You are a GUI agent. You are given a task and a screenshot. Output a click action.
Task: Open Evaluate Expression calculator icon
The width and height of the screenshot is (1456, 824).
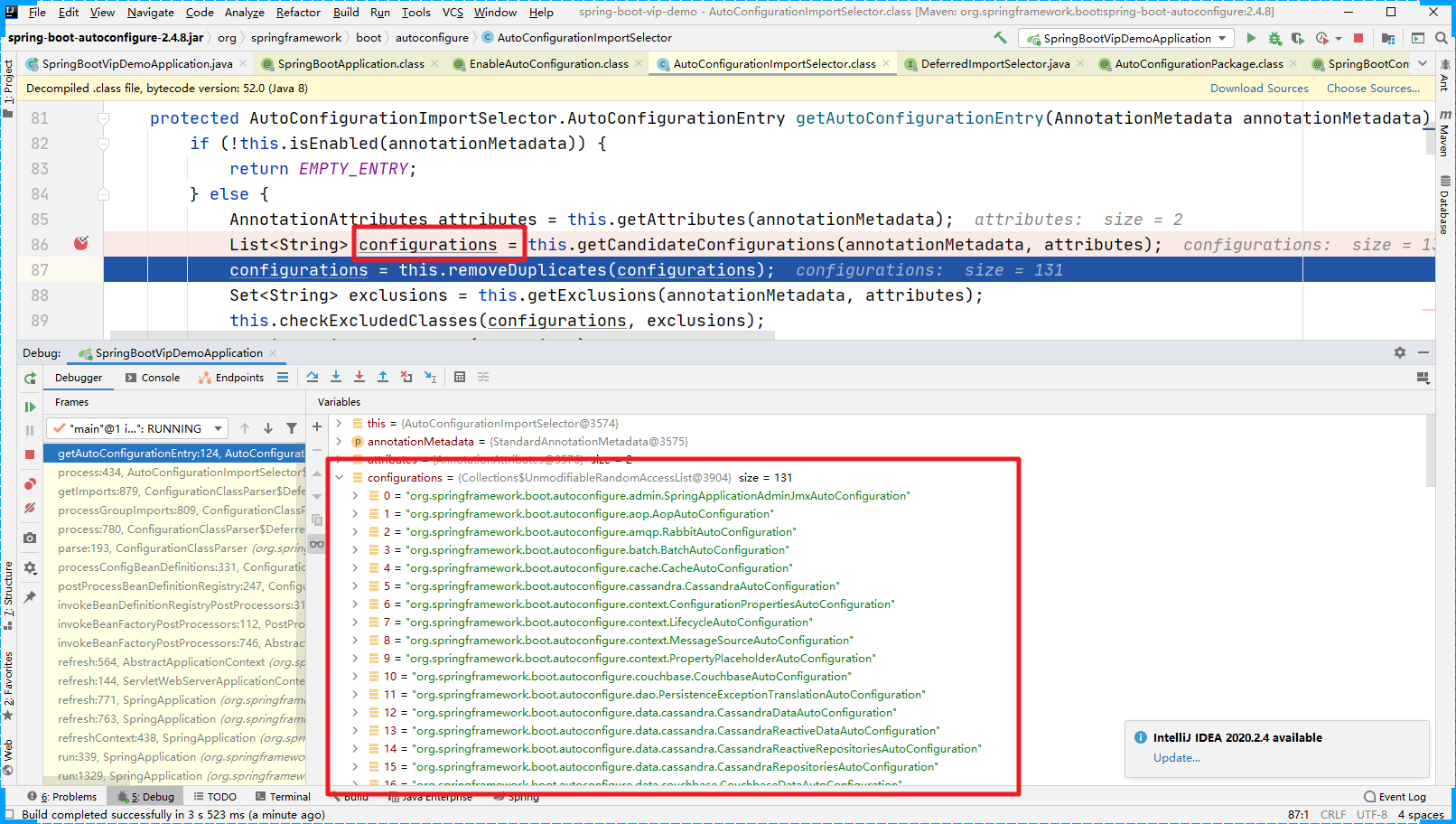coord(460,377)
